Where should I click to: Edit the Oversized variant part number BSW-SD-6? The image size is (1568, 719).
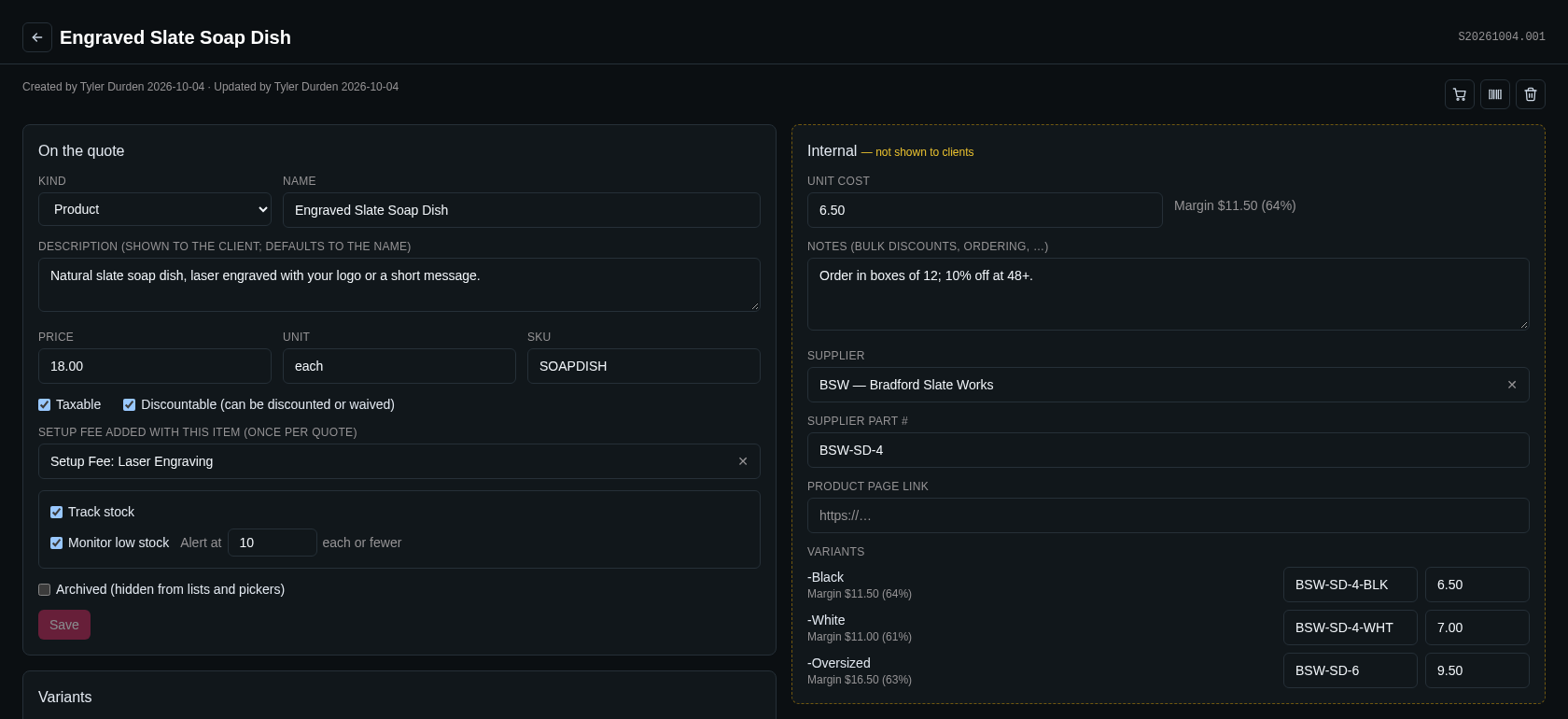click(1351, 670)
